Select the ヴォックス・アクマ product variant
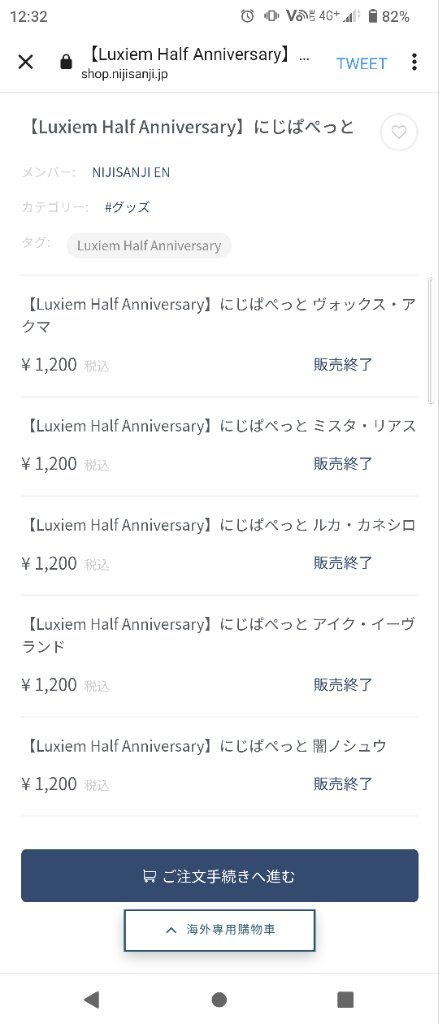 (x=220, y=336)
